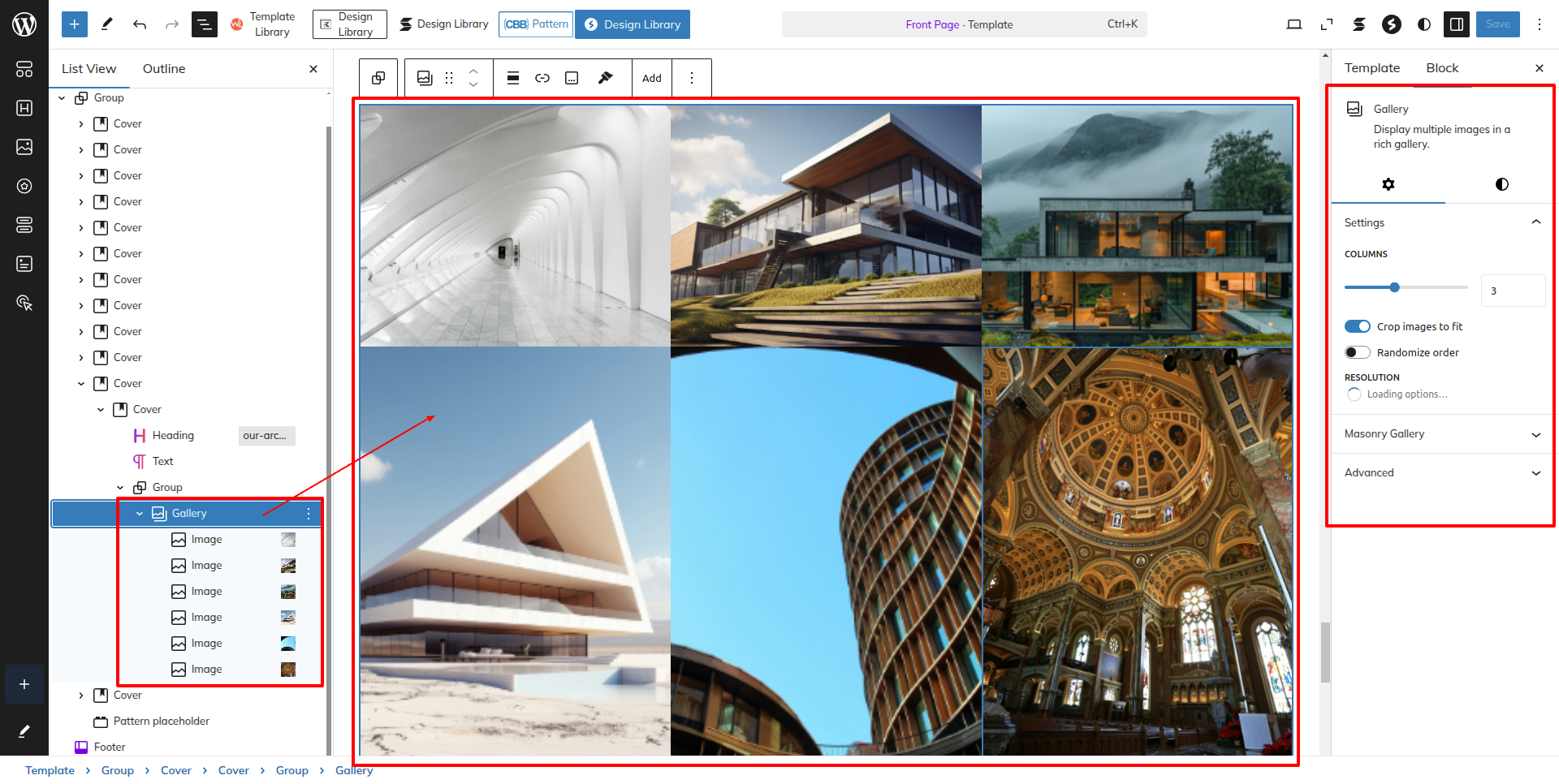Toggle the settings sidebar panel button

pos(1457,24)
